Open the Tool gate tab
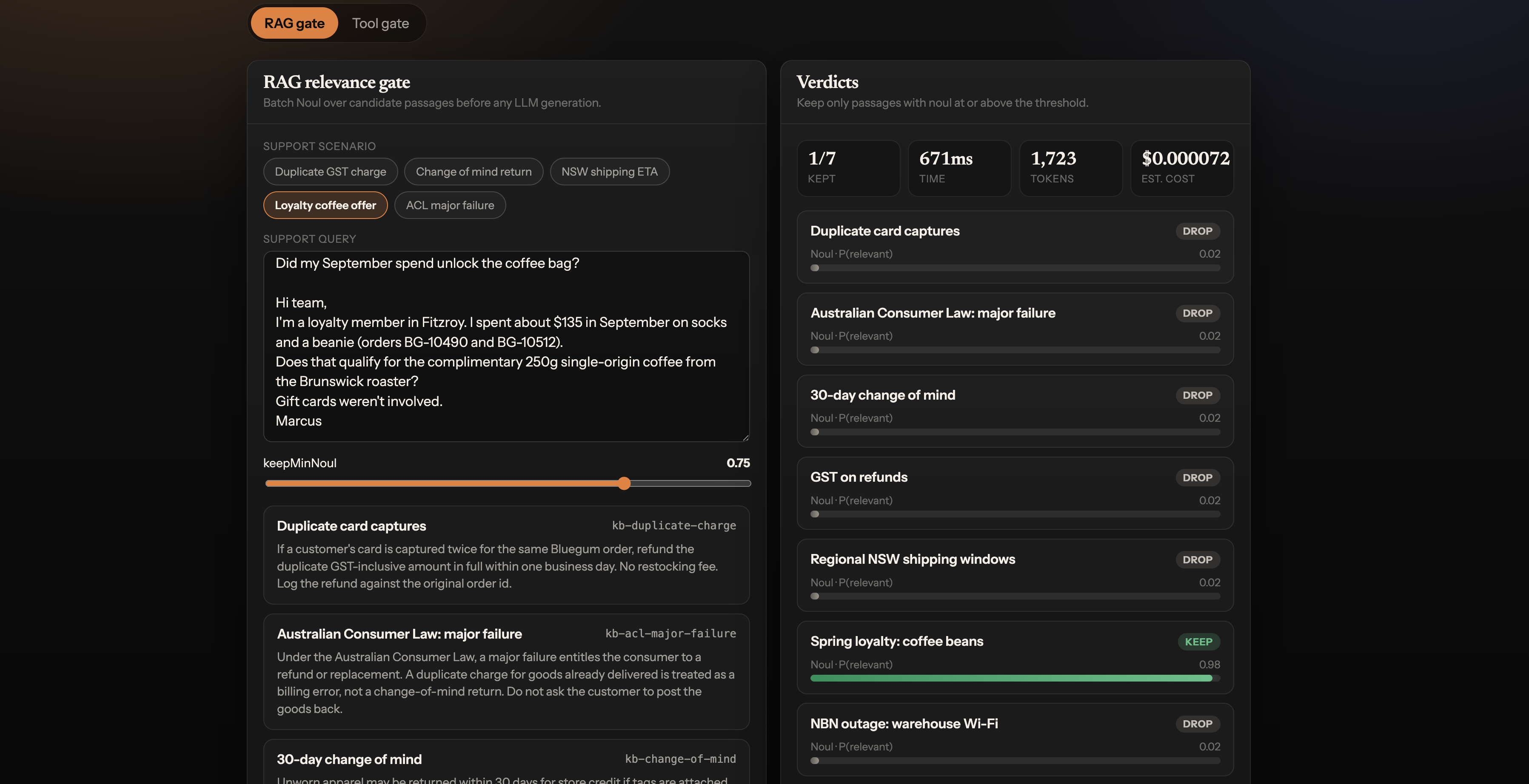This screenshot has height=784, width=1529. pos(380,23)
